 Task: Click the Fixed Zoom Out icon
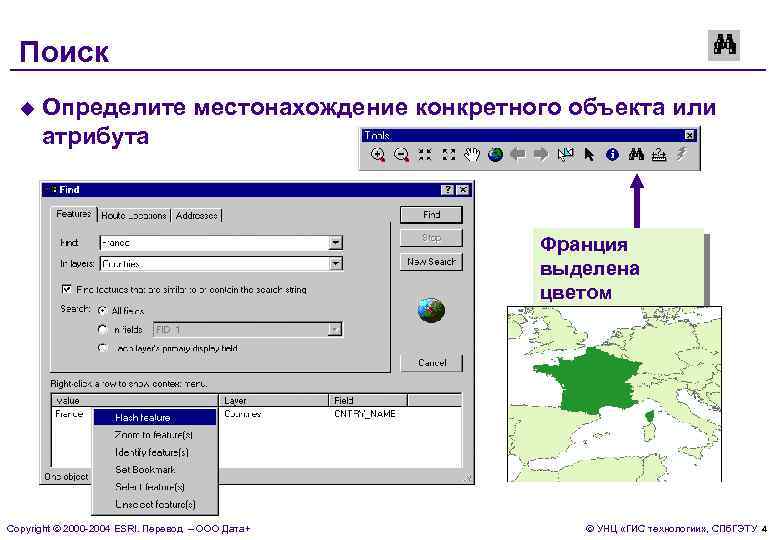point(449,154)
